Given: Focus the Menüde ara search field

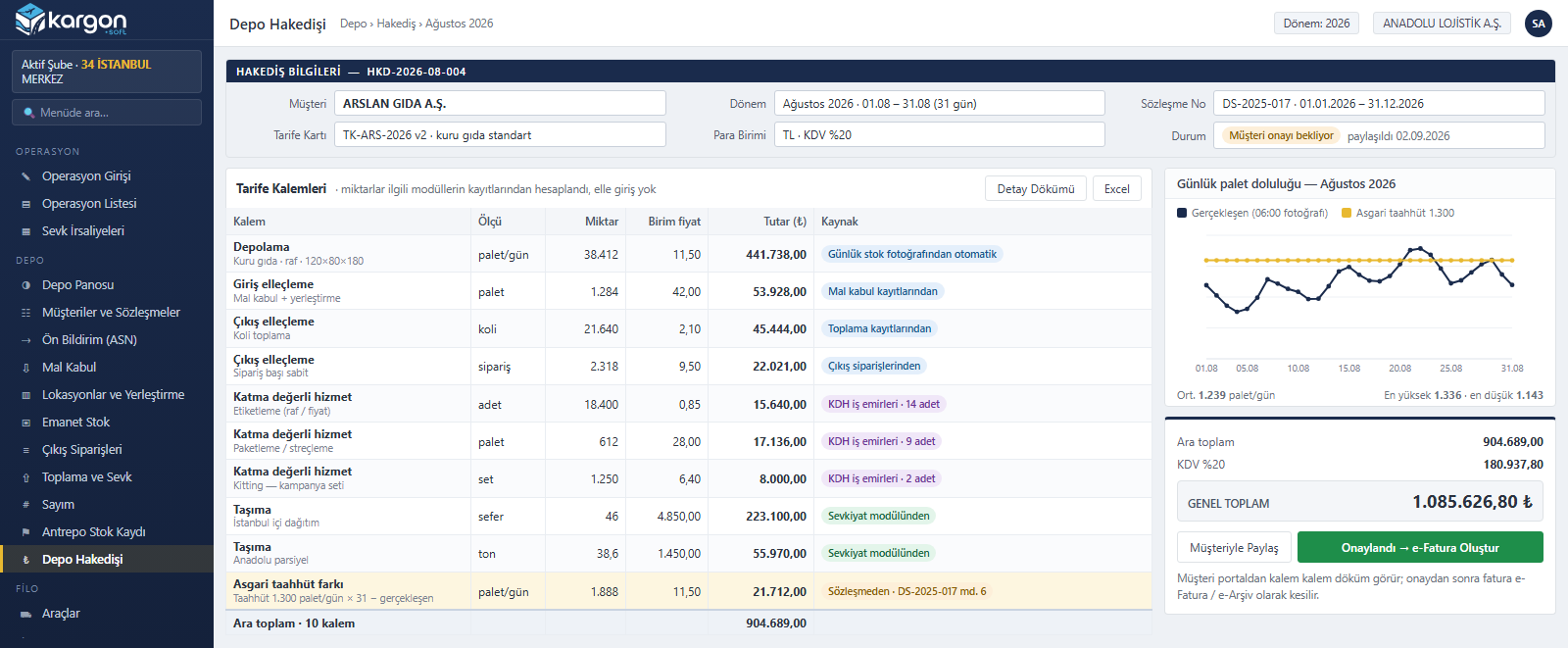Looking at the screenshot, I should click(107, 113).
